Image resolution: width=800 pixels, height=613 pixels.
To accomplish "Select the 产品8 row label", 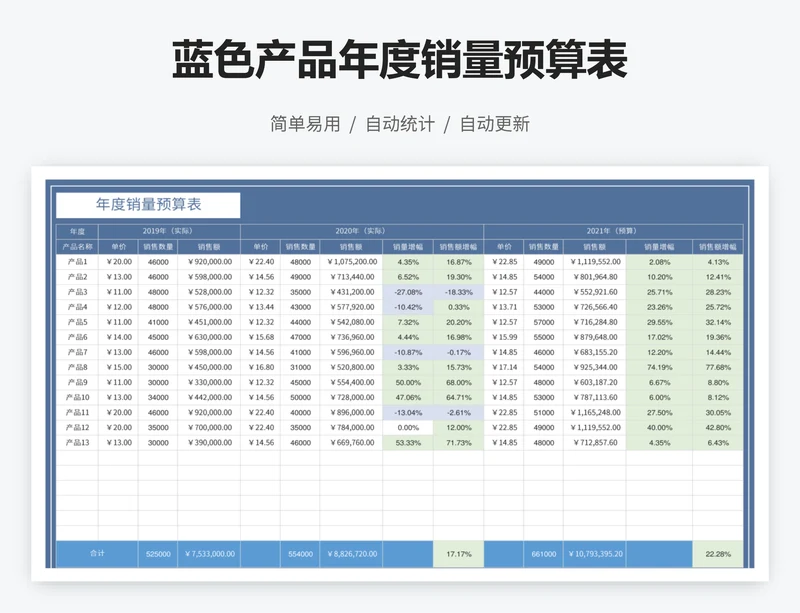I will click(x=77, y=367).
